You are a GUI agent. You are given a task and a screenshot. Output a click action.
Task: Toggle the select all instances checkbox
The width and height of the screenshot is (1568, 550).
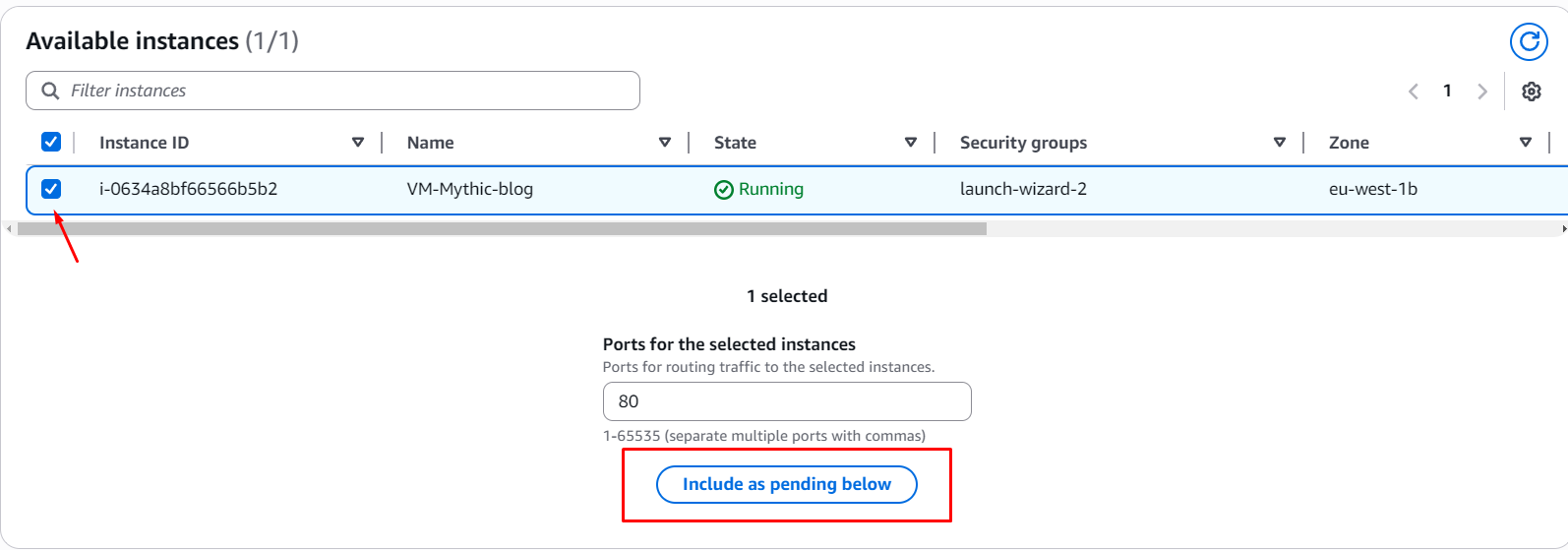pyautogui.click(x=51, y=143)
